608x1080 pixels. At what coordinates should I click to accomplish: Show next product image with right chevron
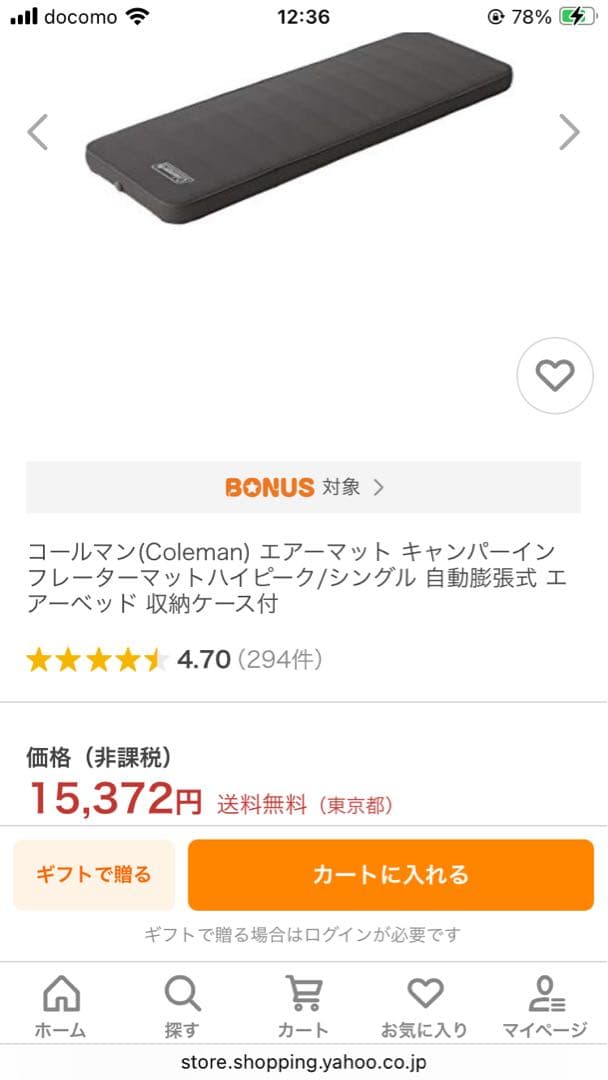pyautogui.click(x=570, y=131)
